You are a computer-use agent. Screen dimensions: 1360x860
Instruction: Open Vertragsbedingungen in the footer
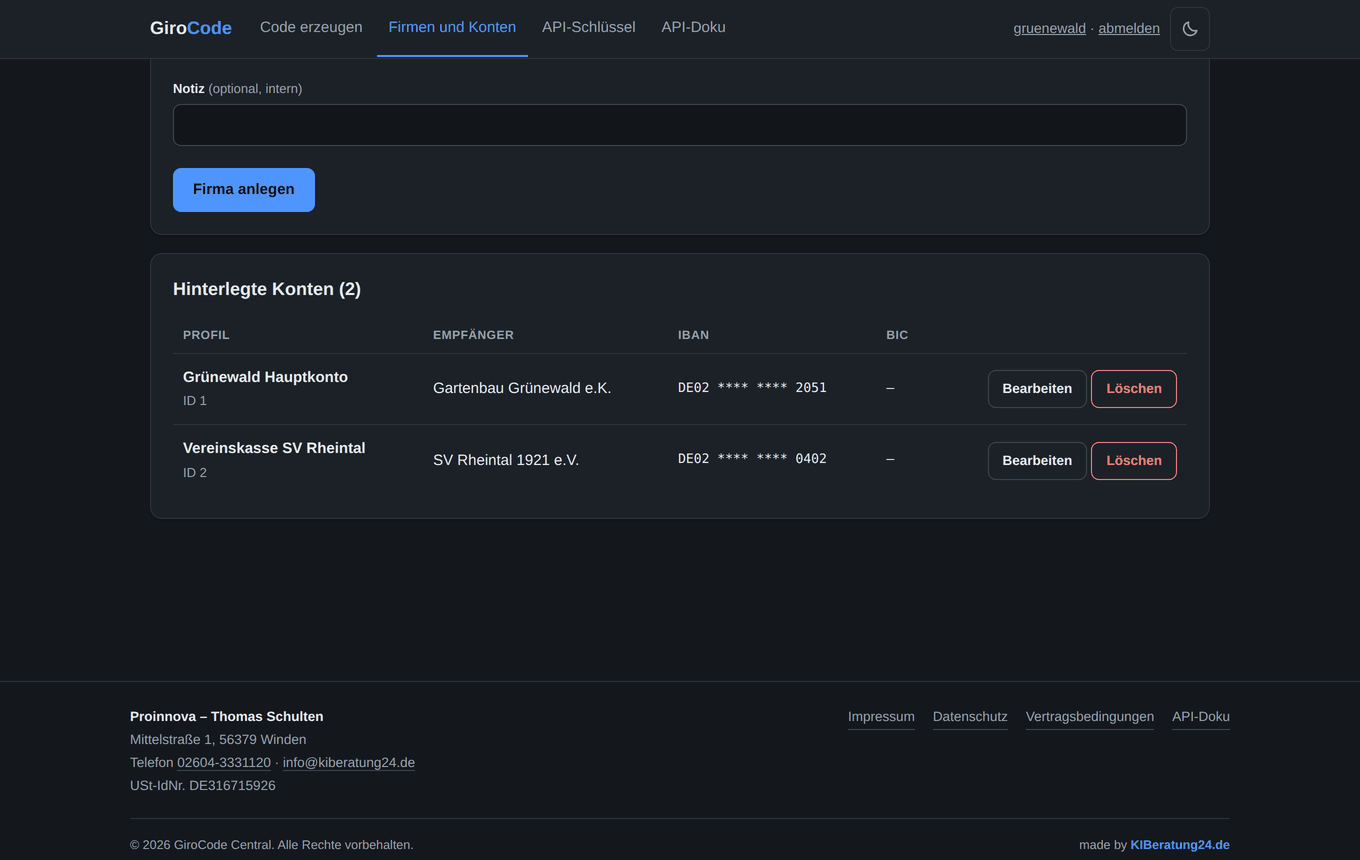coord(1090,717)
